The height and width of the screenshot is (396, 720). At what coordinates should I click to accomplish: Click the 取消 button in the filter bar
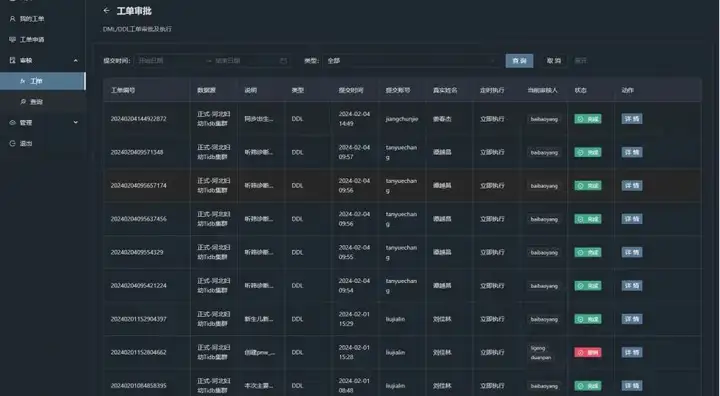point(554,61)
